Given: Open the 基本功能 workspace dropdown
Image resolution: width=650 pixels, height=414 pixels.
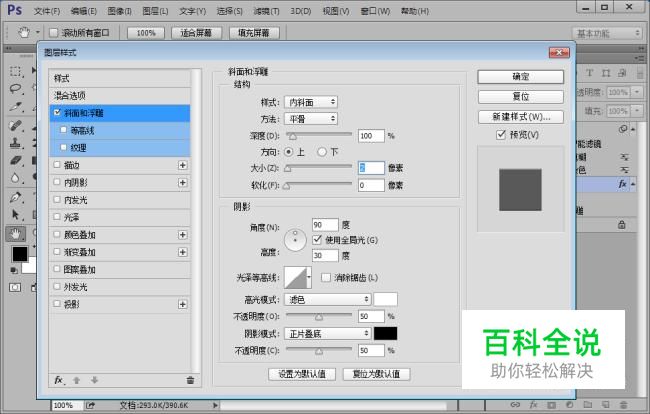Looking at the screenshot, I should (x=608, y=33).
